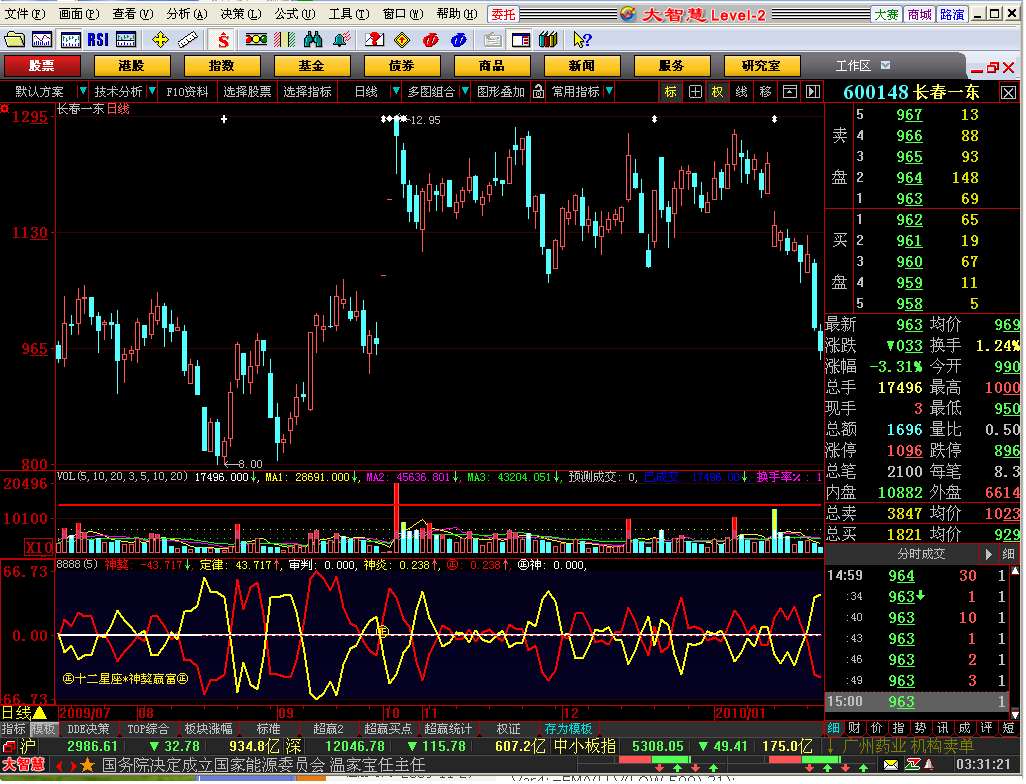
Task: Expand the 技术分析 dropdown arrow
Action: pos(152,91)
